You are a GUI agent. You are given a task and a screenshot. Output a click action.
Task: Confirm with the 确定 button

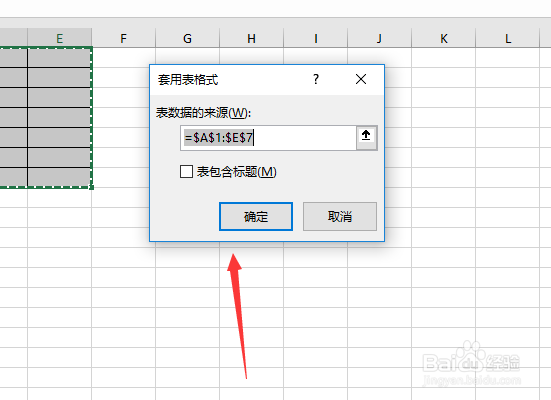point(256,217)
